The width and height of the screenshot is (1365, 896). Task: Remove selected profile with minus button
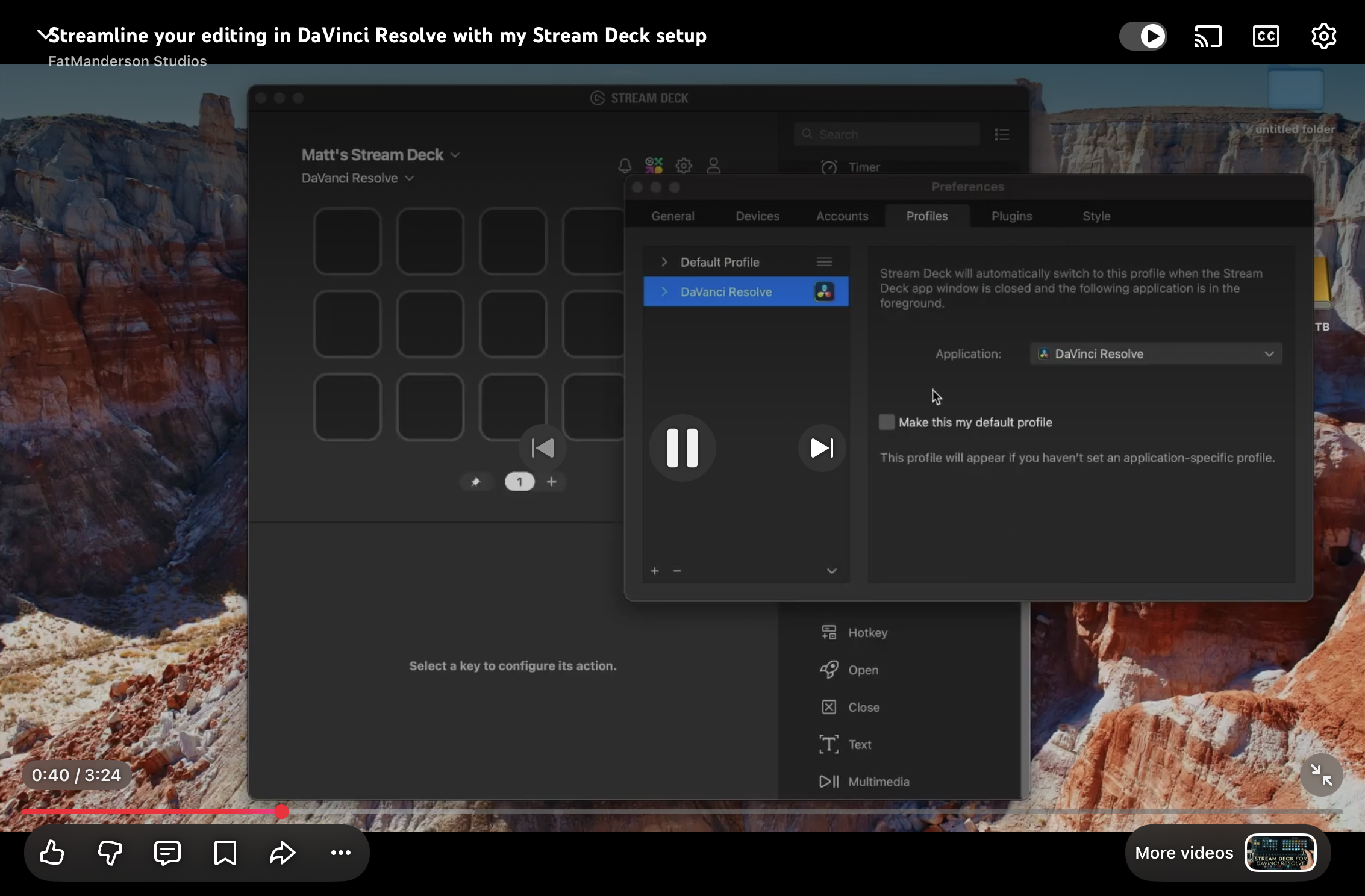click(677, 571)
